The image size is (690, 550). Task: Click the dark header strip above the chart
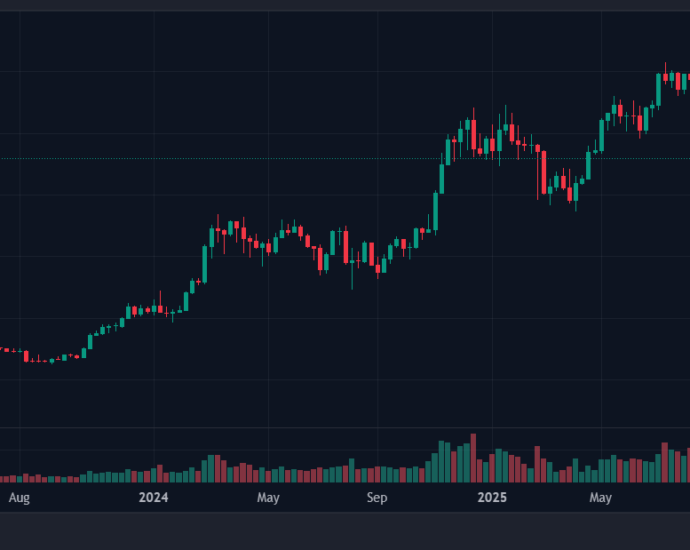[345, 5]
